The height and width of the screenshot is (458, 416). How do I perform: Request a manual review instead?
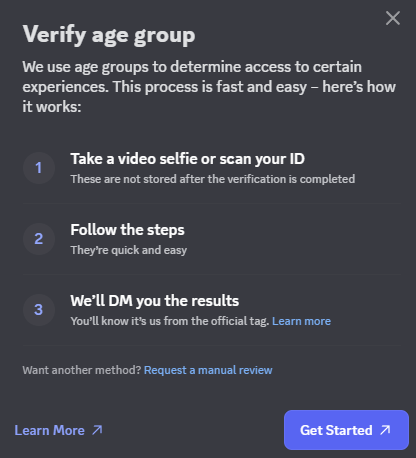pyautogui.click(x=208, y=370)
